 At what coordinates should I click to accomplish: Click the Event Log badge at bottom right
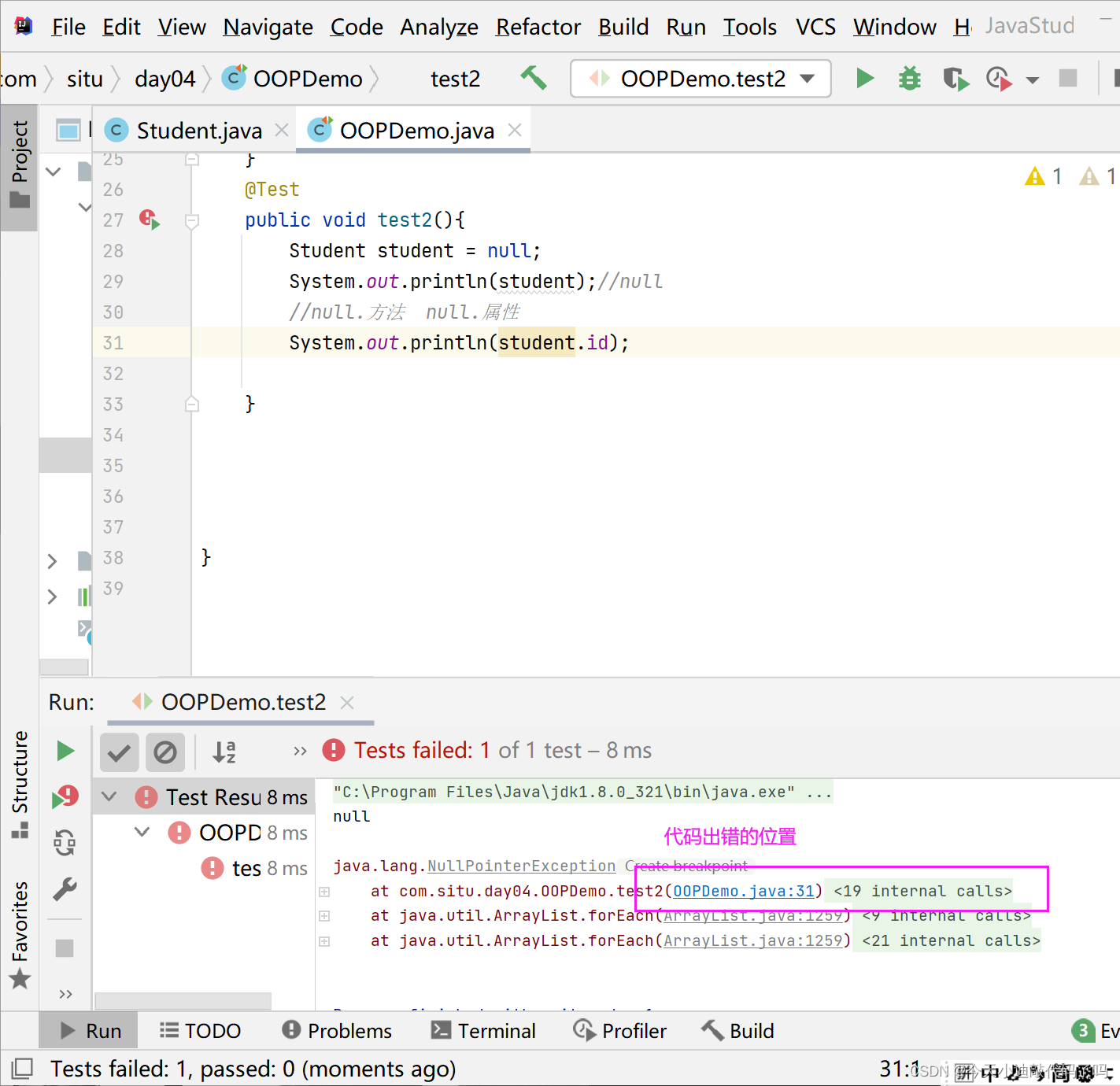(x=1095, y=1031)
